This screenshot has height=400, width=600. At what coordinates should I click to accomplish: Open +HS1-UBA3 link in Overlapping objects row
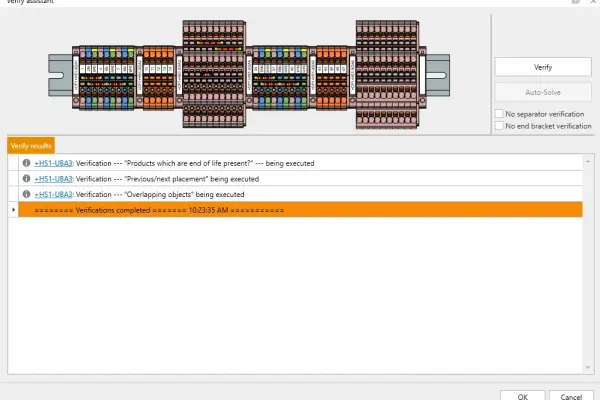click(x=54, y=194)
